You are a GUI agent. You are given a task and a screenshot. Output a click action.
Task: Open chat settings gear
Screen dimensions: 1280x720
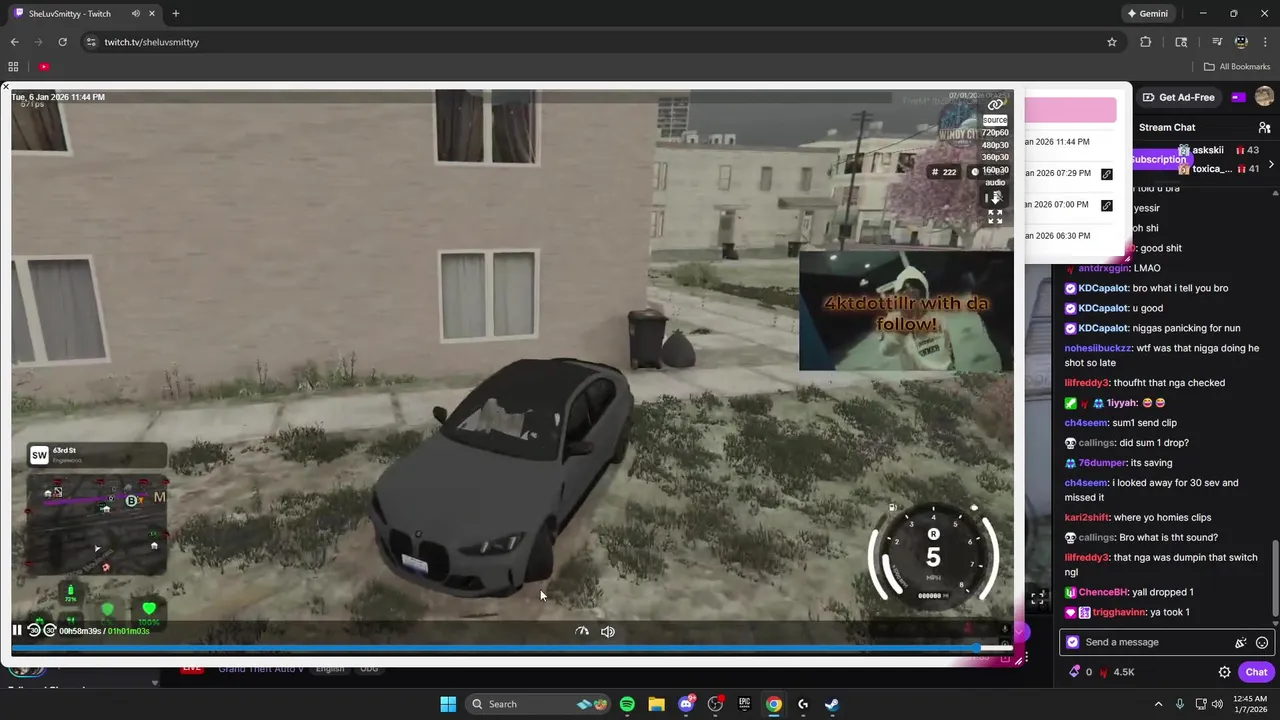pos(1224,672)
